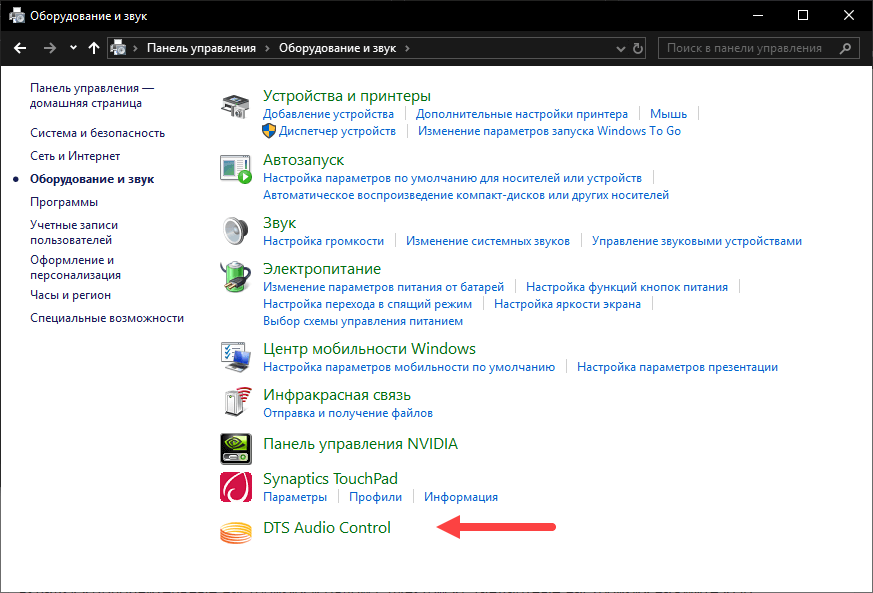Open battery power settings link
Viewport: 873px width, 593px height.
coord(384,287)
